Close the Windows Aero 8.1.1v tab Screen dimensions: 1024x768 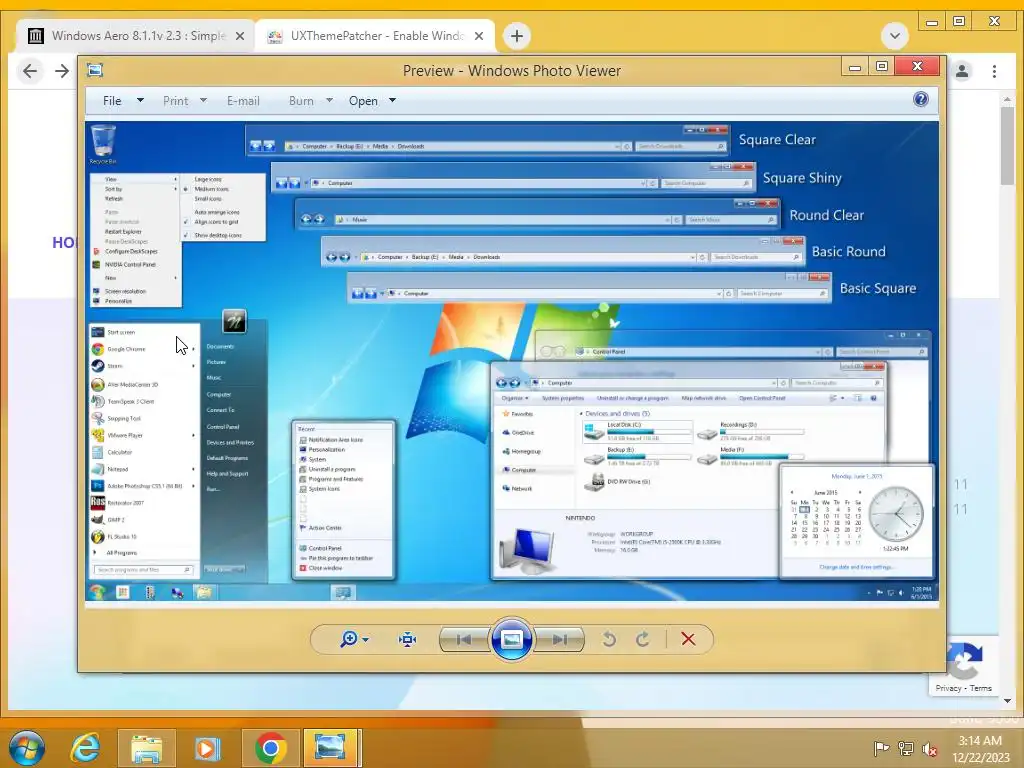click(240, 36)
